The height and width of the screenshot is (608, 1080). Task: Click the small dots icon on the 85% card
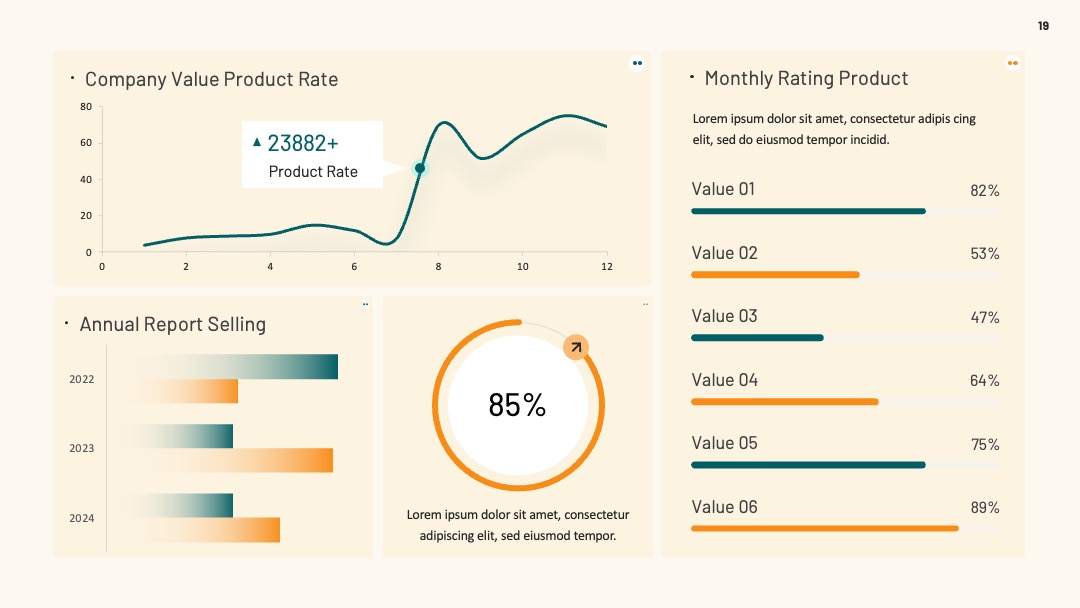pyautogui.click(x=645, y=304)
